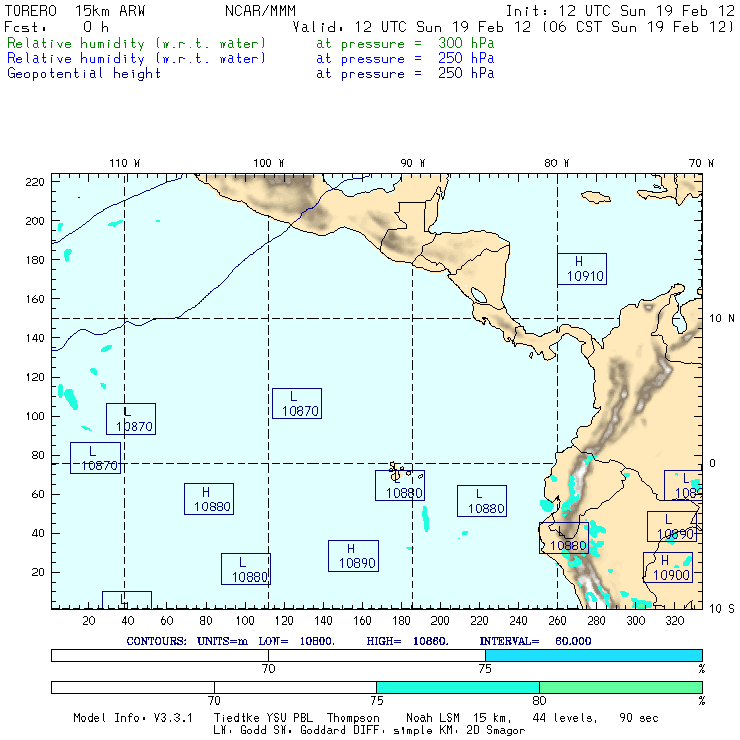Click the cyan segment above 75 in upper colorbar

[594, 655]
